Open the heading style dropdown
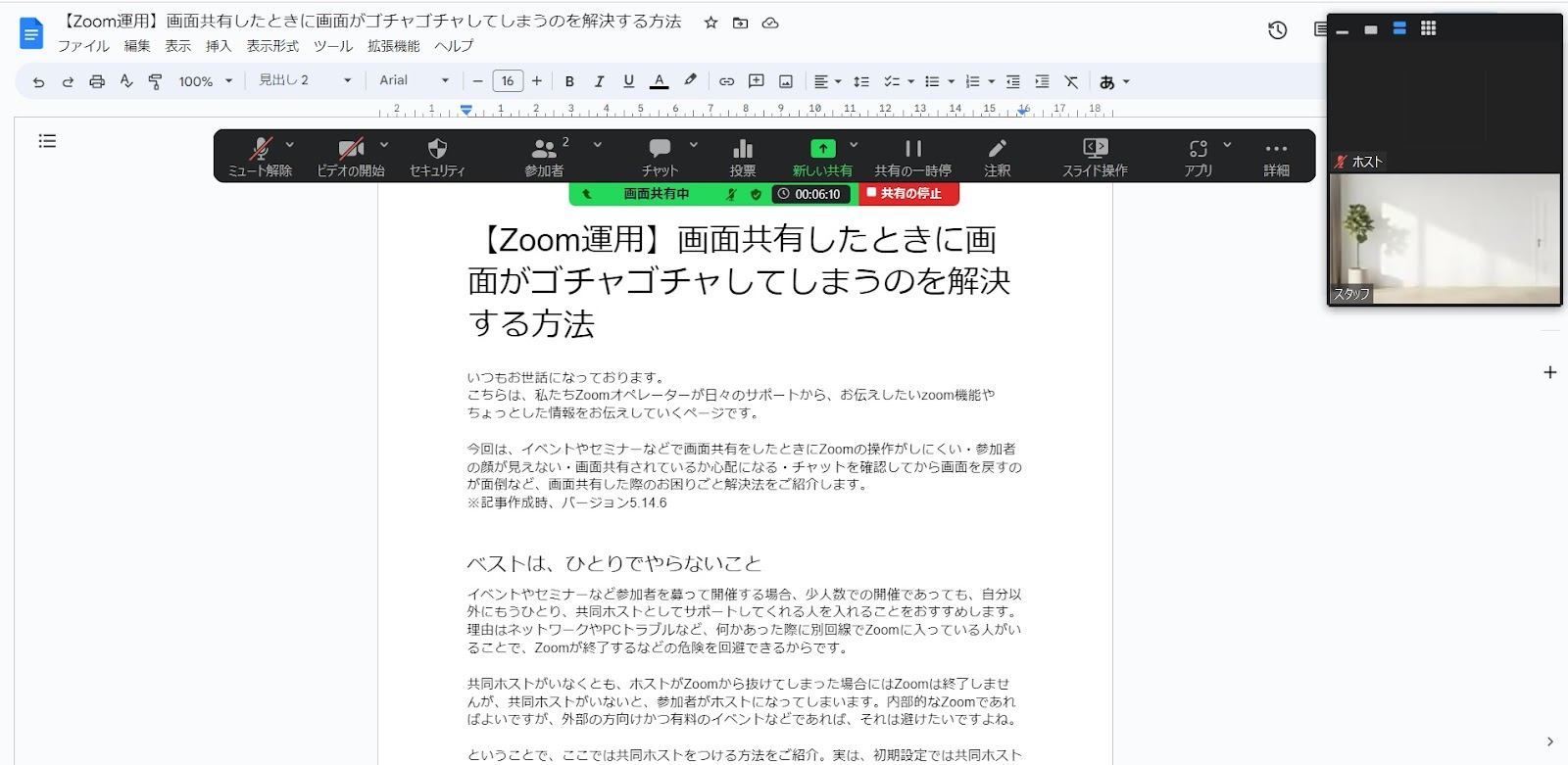1568x765 pixels. pos(304,80)
